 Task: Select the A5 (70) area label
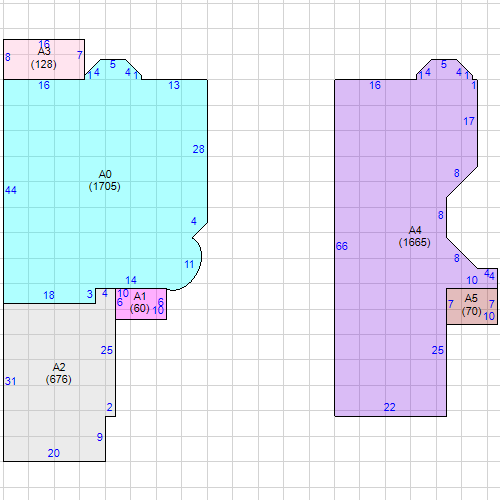point(471,305)
